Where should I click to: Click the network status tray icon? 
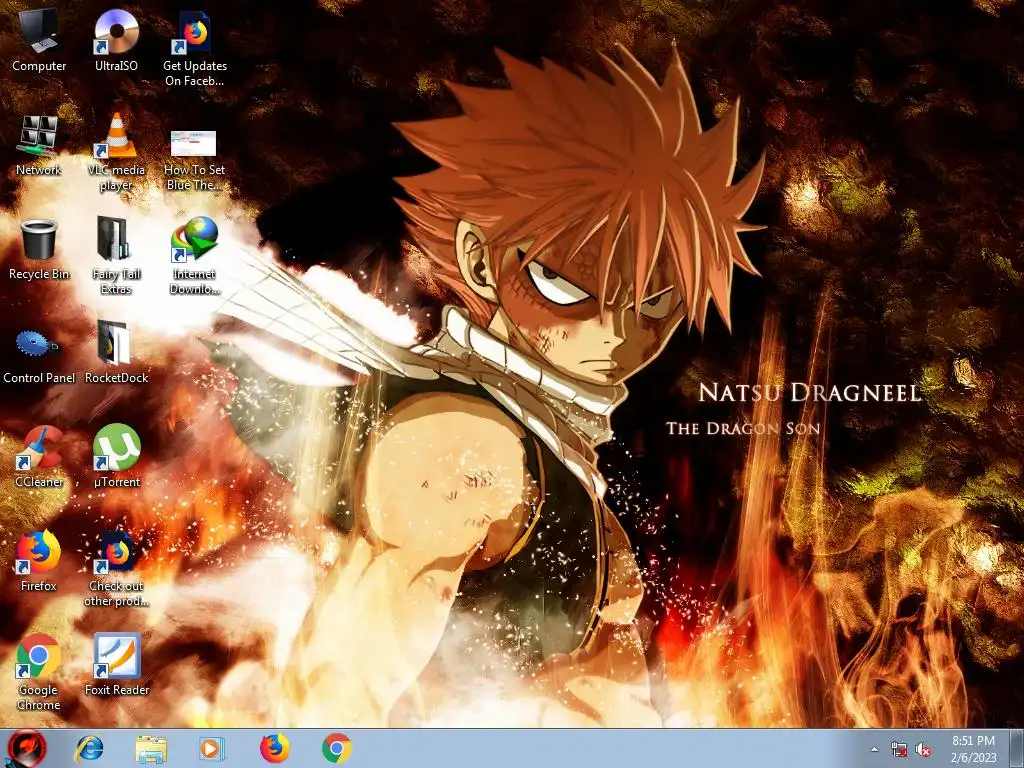(x=899, y=750)
